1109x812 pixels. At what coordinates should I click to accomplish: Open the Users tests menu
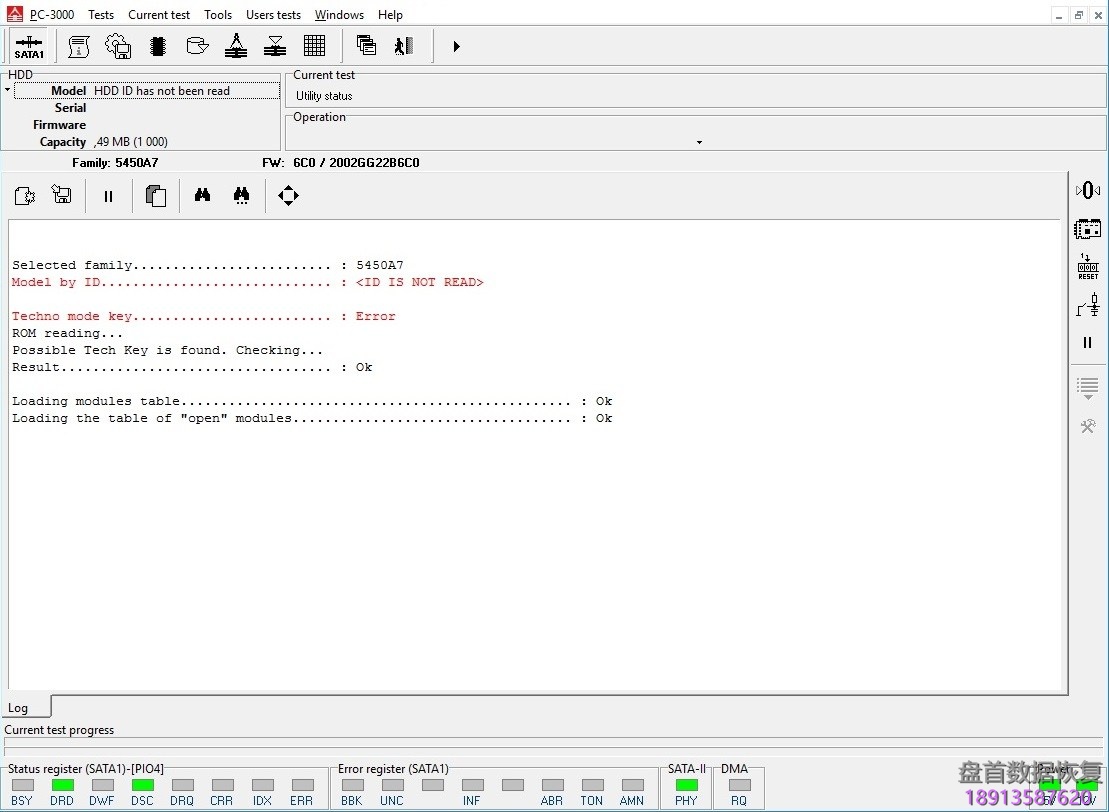click(273, 15)
